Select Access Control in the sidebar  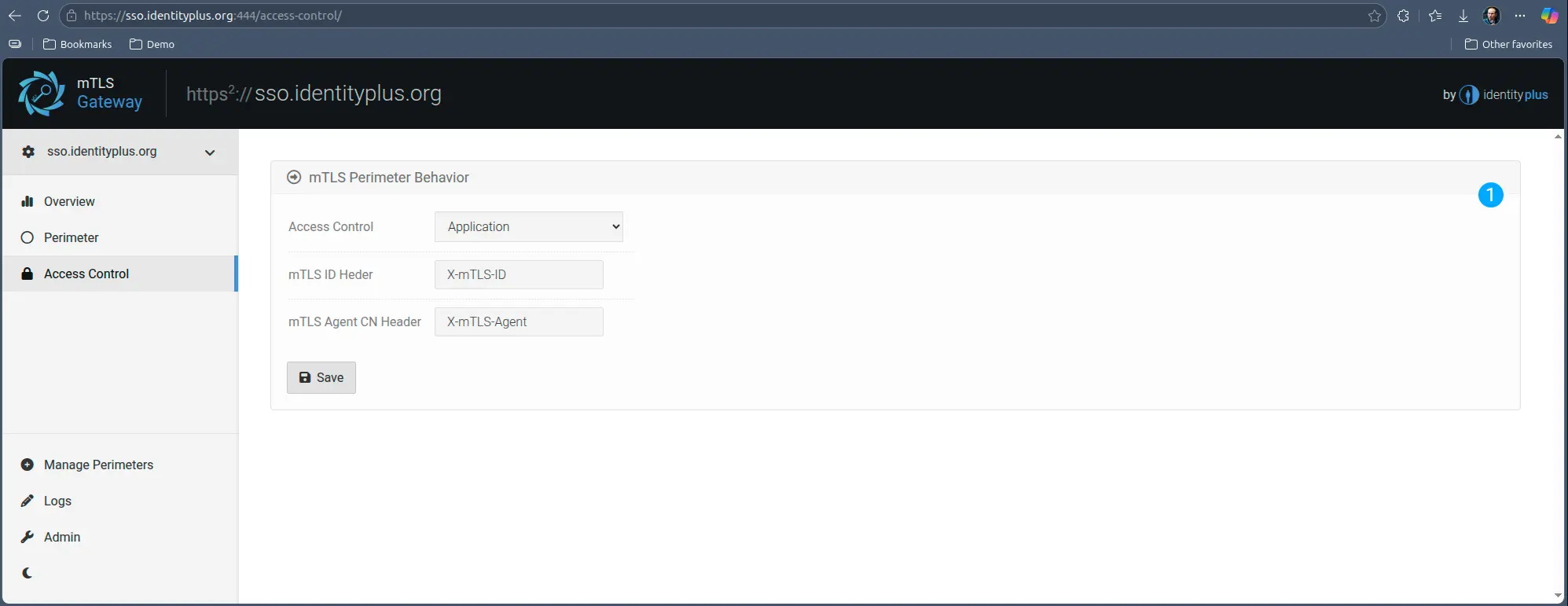(x=86, y=274)
